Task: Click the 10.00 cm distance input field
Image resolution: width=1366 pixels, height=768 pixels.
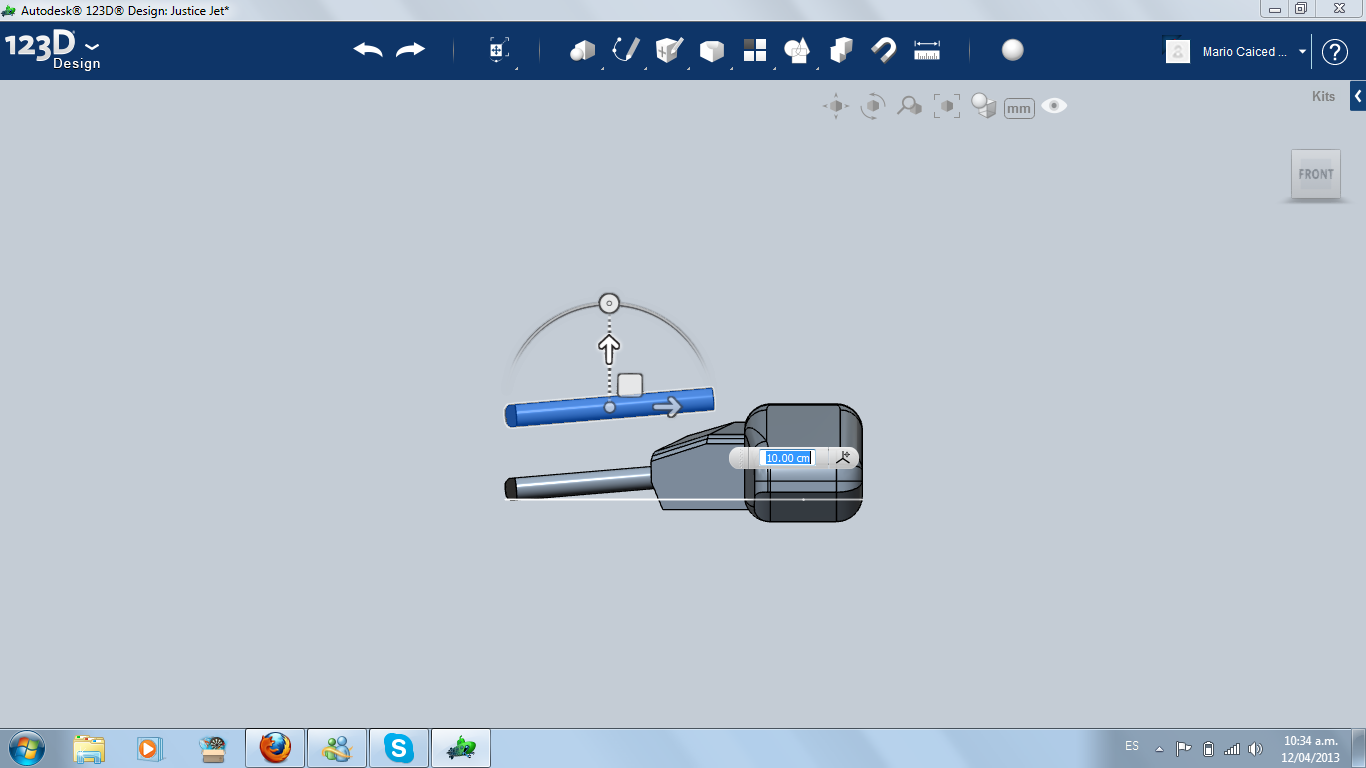Action: pos(787,458)
